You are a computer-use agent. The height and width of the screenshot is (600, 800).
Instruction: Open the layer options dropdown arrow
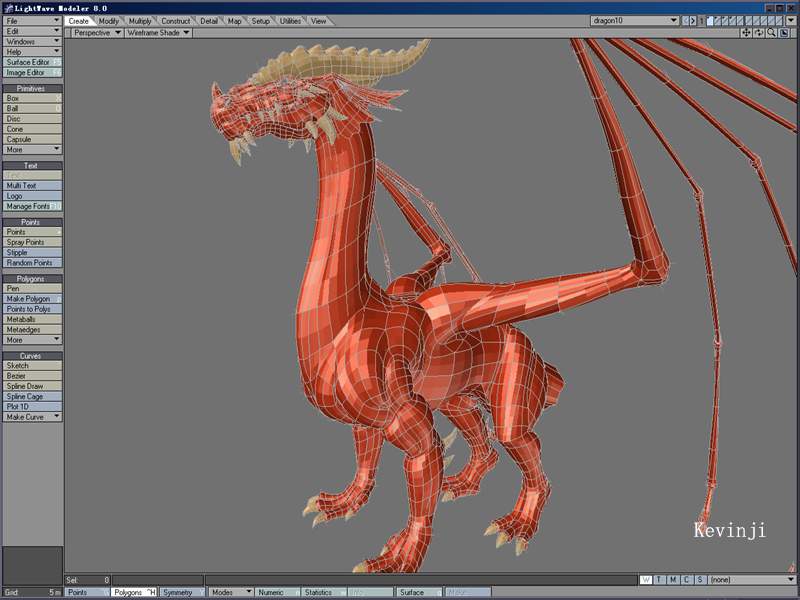click(x=791, y=21)
